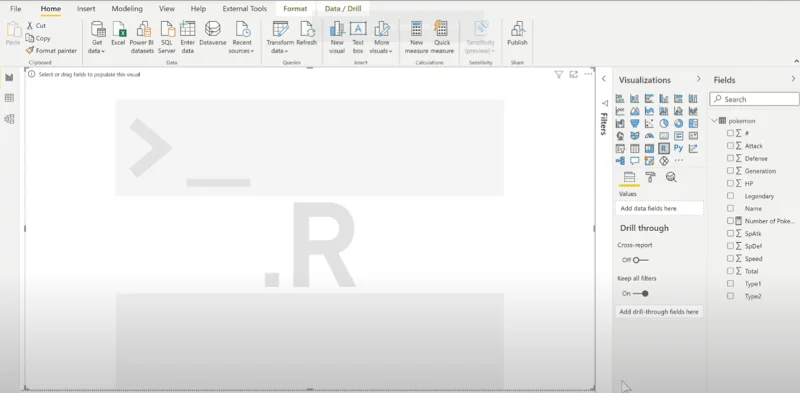Tick the HP field checkbox
The image size is (800, 393).
tap(731, 183)
